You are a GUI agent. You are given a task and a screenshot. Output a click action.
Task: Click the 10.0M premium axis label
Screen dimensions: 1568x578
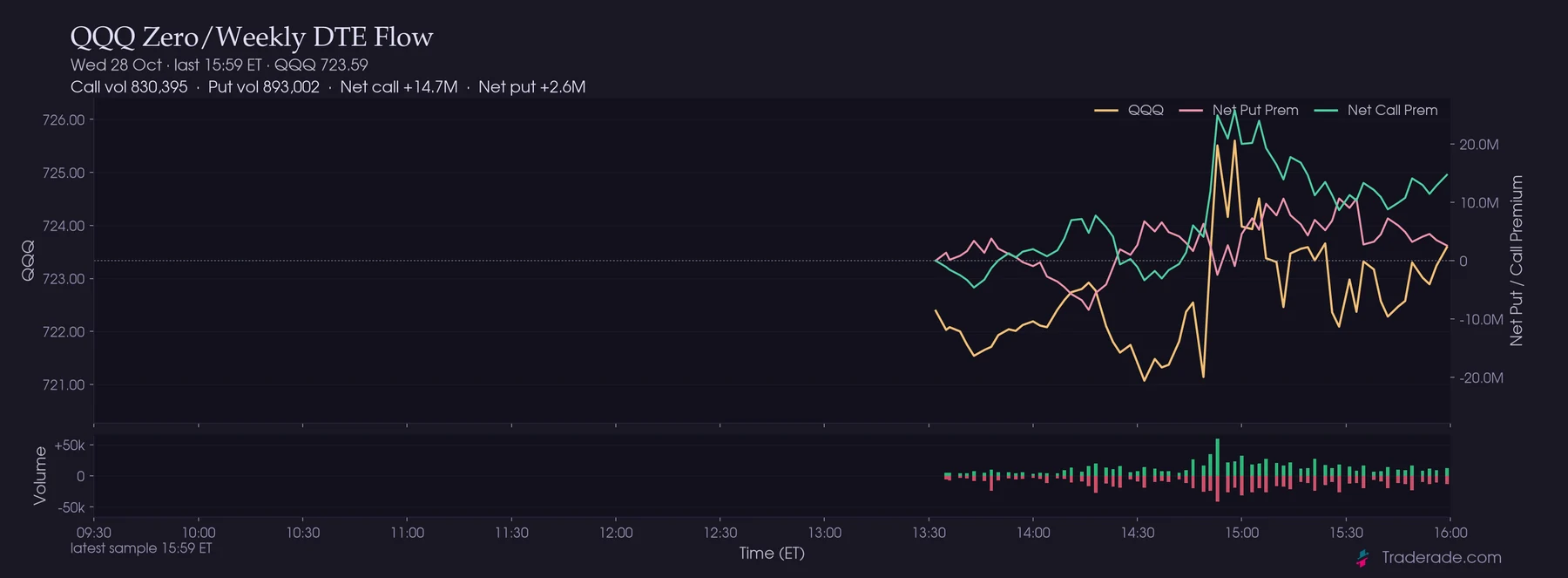[x=1479, y=203]
